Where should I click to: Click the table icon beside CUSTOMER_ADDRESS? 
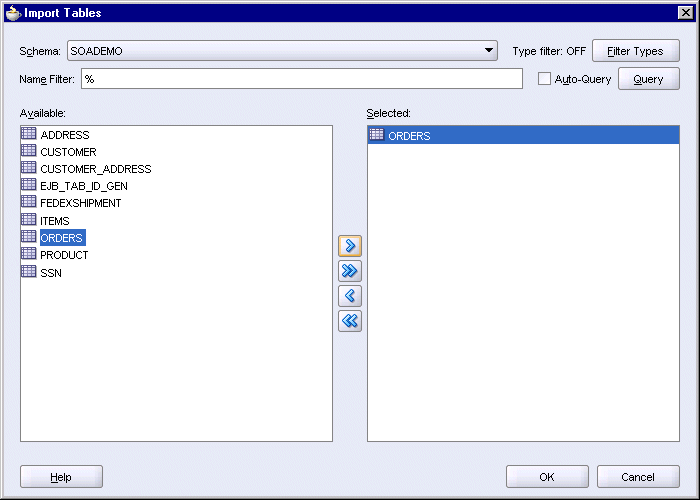(x=29, y=167)
